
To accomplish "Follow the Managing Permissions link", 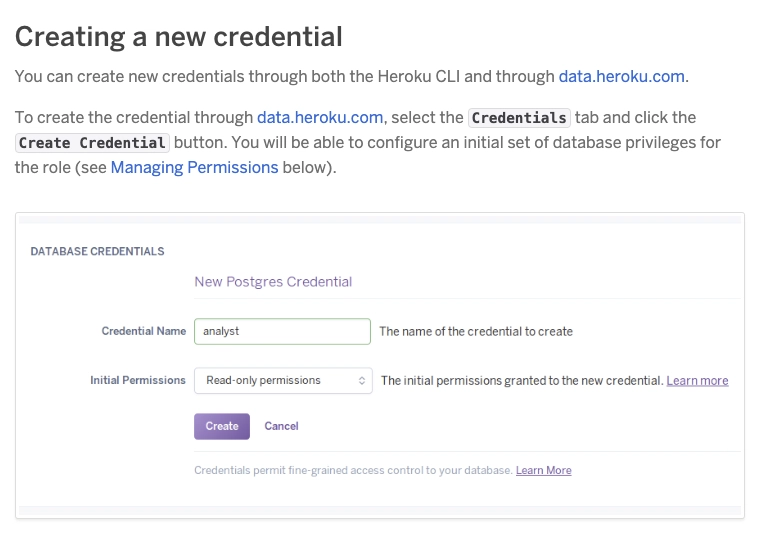I will (194, 168).
